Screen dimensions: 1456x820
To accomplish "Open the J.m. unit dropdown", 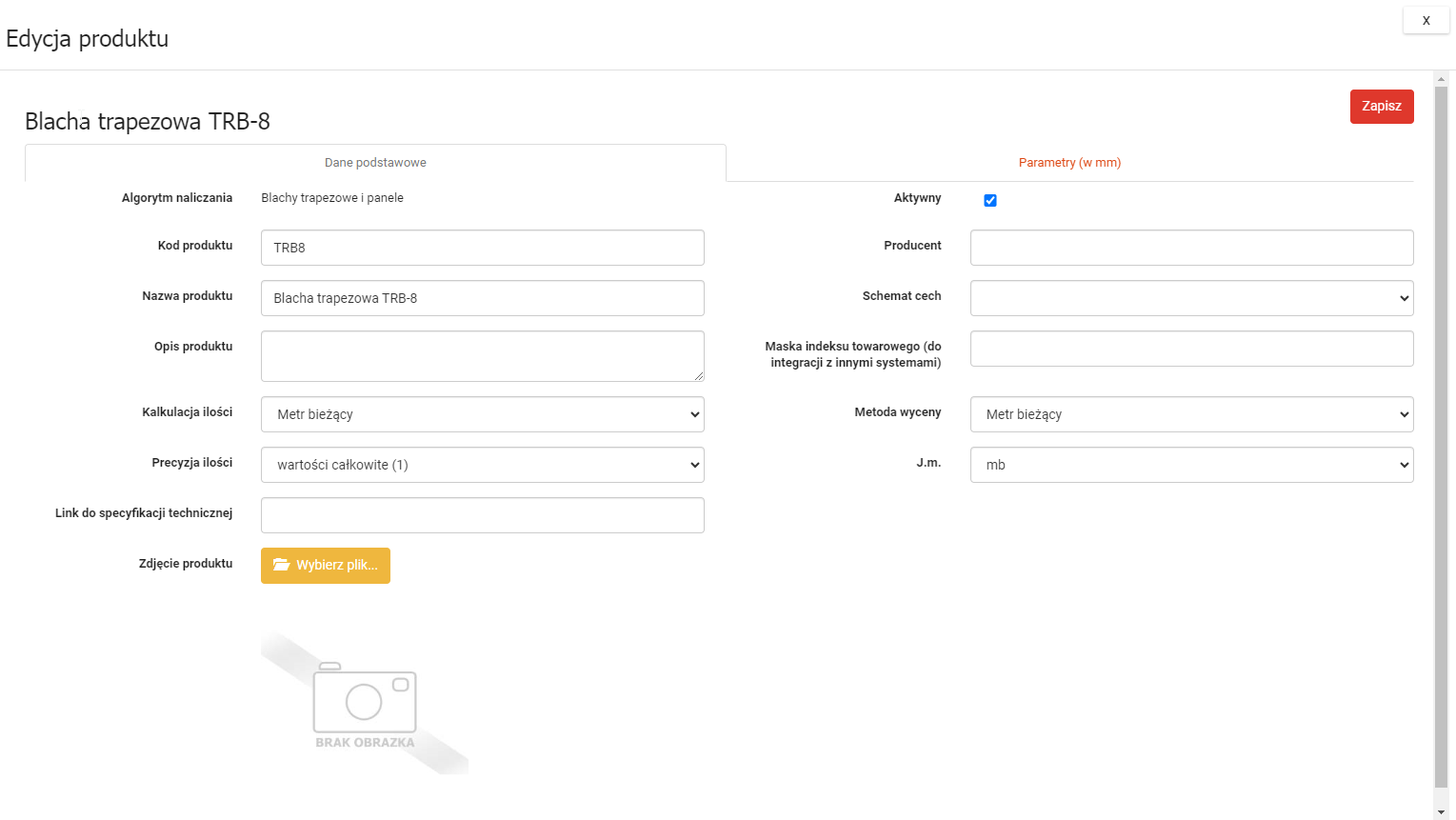I will pyautogui.click(x=1191, y=465).
